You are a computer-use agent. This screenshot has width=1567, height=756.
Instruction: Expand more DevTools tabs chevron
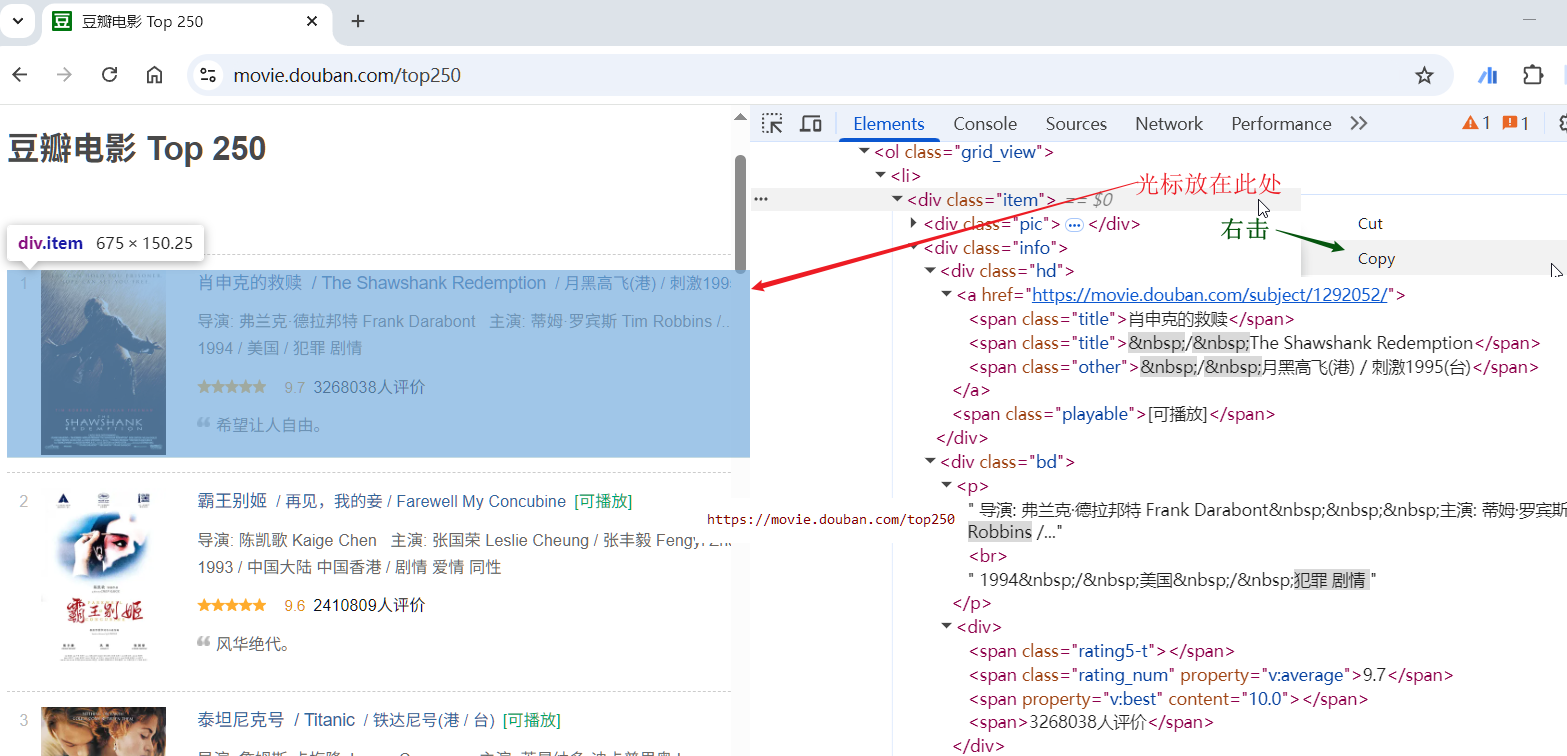click(x=1358, y=123)
